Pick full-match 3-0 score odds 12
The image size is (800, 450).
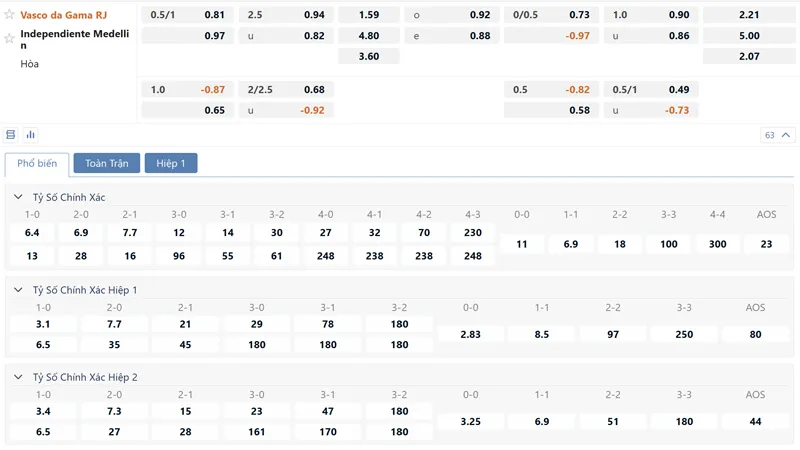tap(179, 233)
